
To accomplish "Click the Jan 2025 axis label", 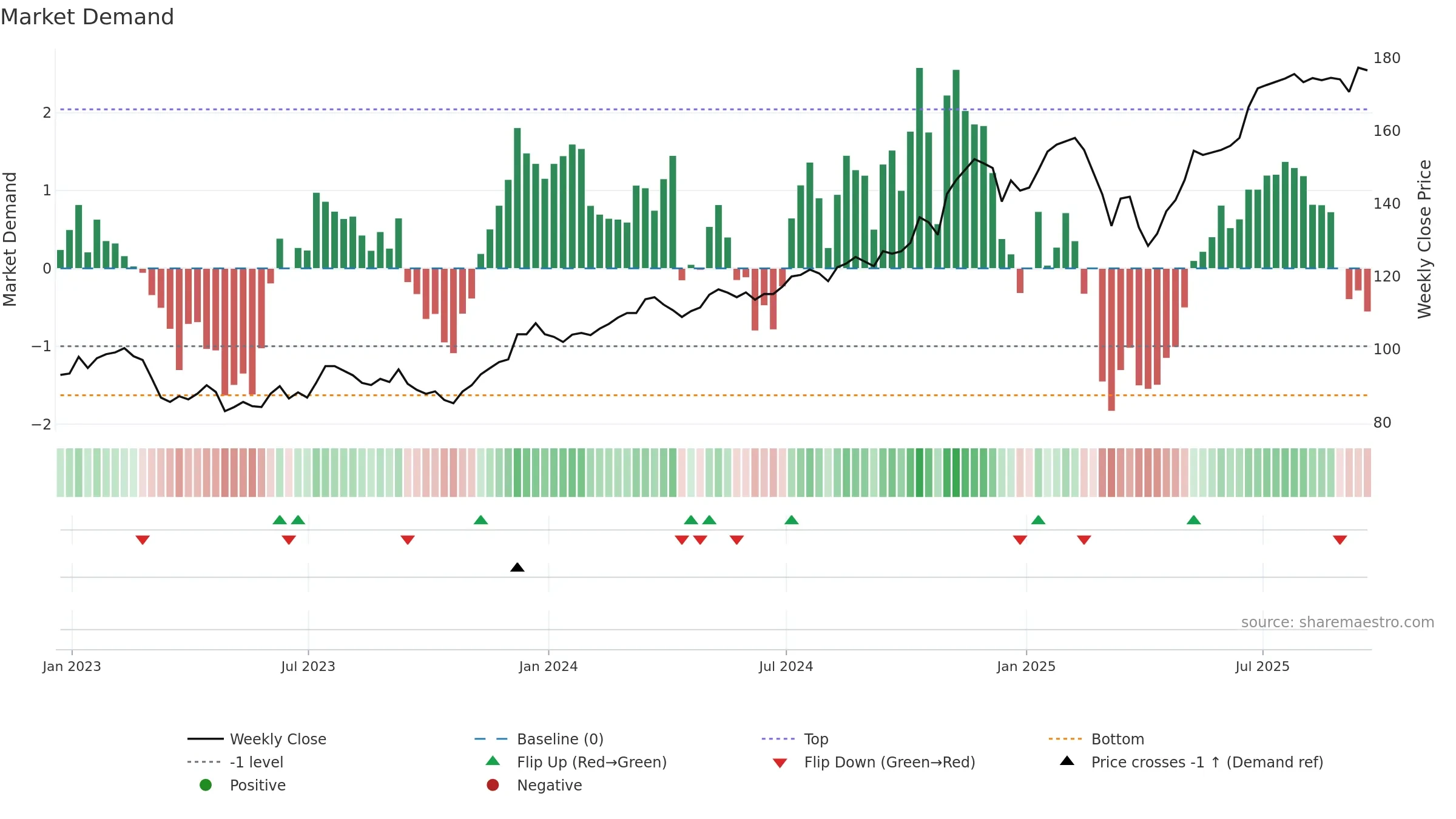I will [1026, 667].
